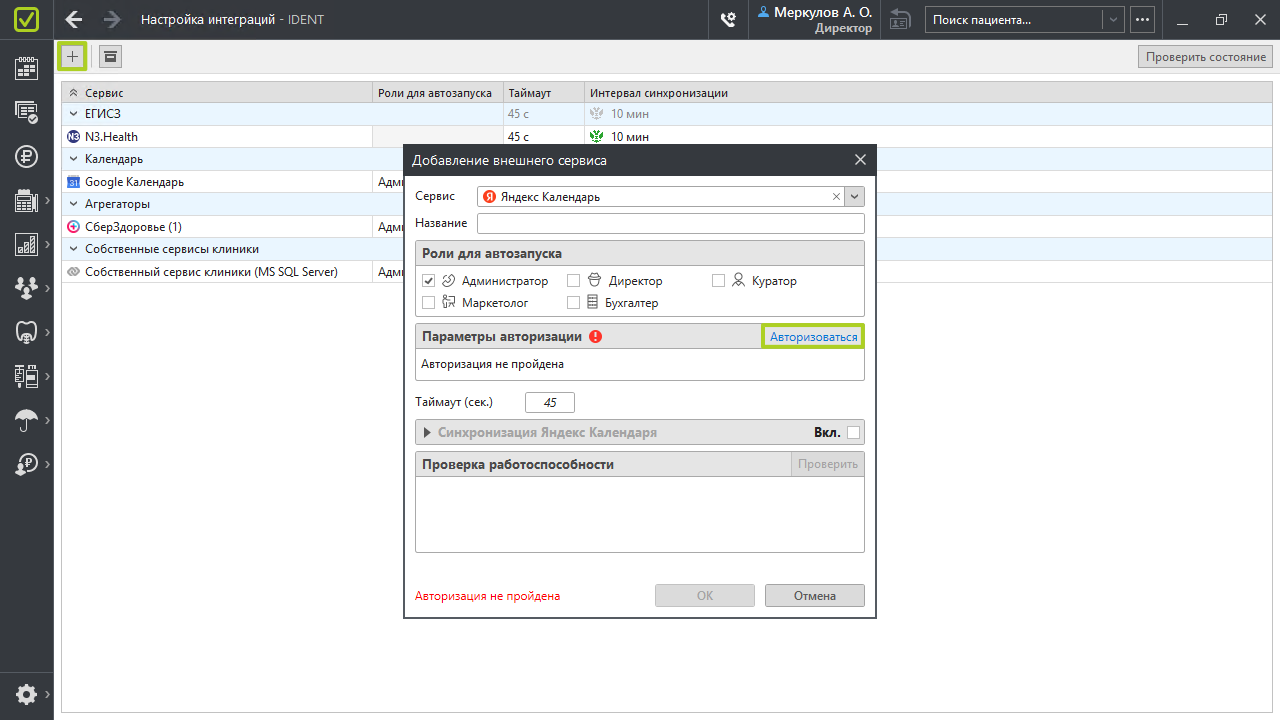Open the patients group sidebar section
Image resolution: width=1280 pixels, height=720 pixels.
point(26,288)
